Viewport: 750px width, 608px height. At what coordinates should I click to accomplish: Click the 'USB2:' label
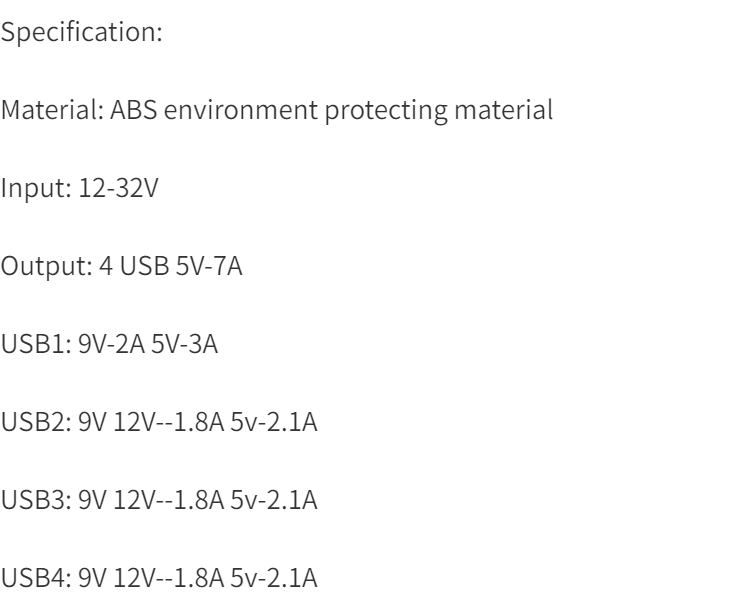[x=36, y=422]
